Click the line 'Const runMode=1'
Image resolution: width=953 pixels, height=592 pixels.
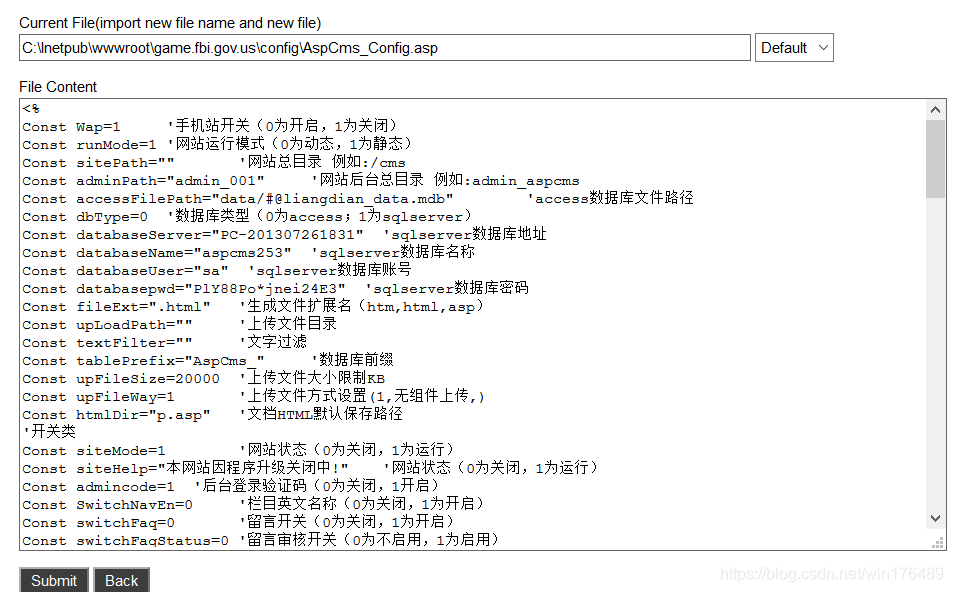tap(217, 145)
